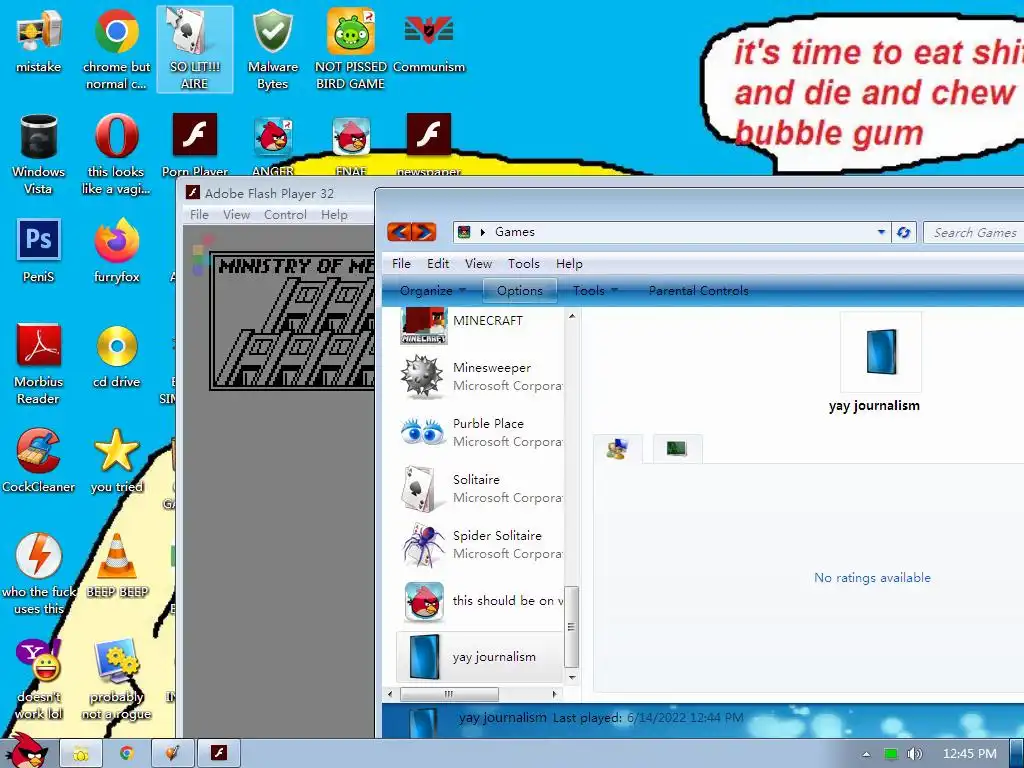Click the Options toolbar button
This screenshot has height=768, width=1024.
click(520, 291)
